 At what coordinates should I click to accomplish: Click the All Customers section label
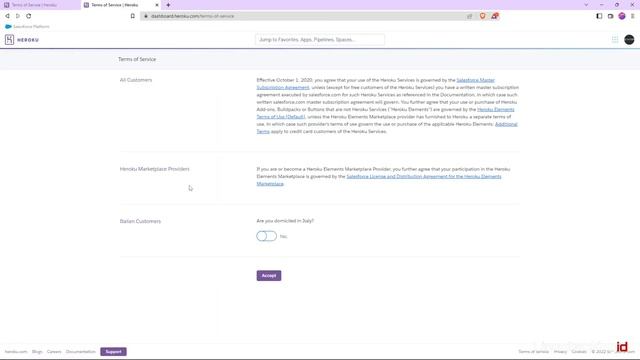(x=136, y=80)
